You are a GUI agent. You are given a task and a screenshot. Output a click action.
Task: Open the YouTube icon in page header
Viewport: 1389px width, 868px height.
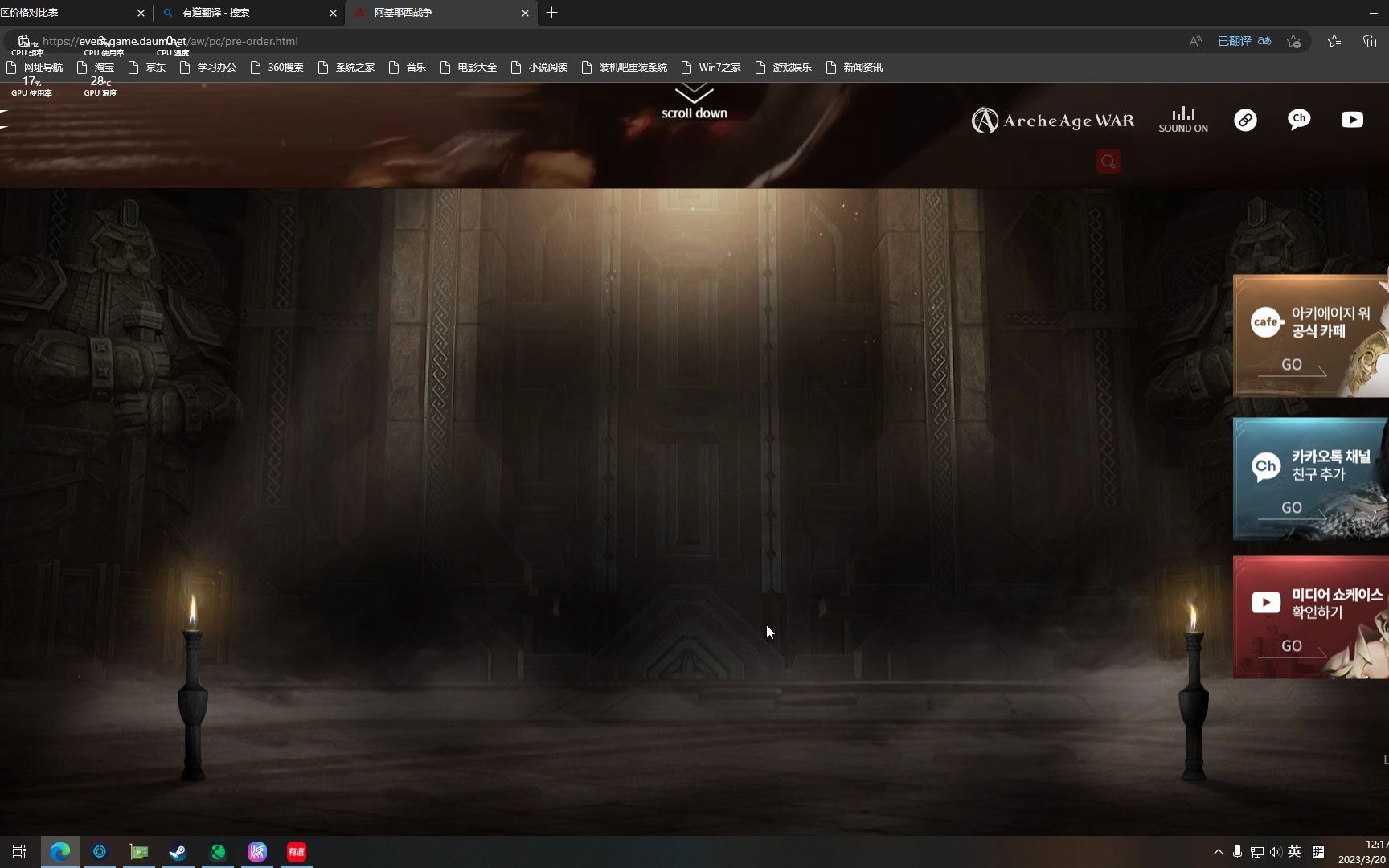pos(1352,120)
